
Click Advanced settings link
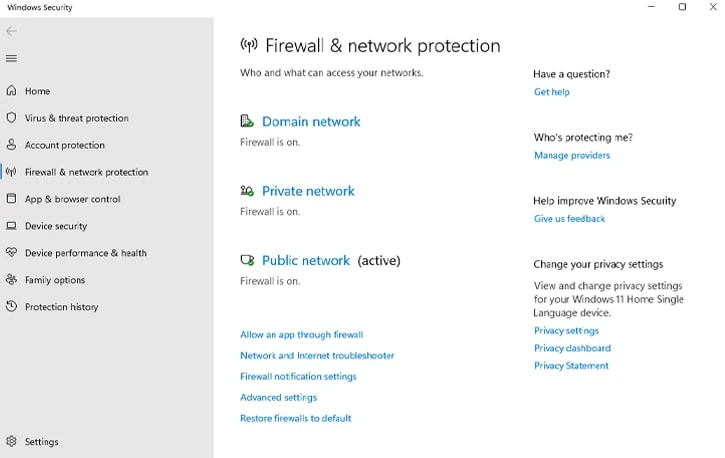[278, 397]
